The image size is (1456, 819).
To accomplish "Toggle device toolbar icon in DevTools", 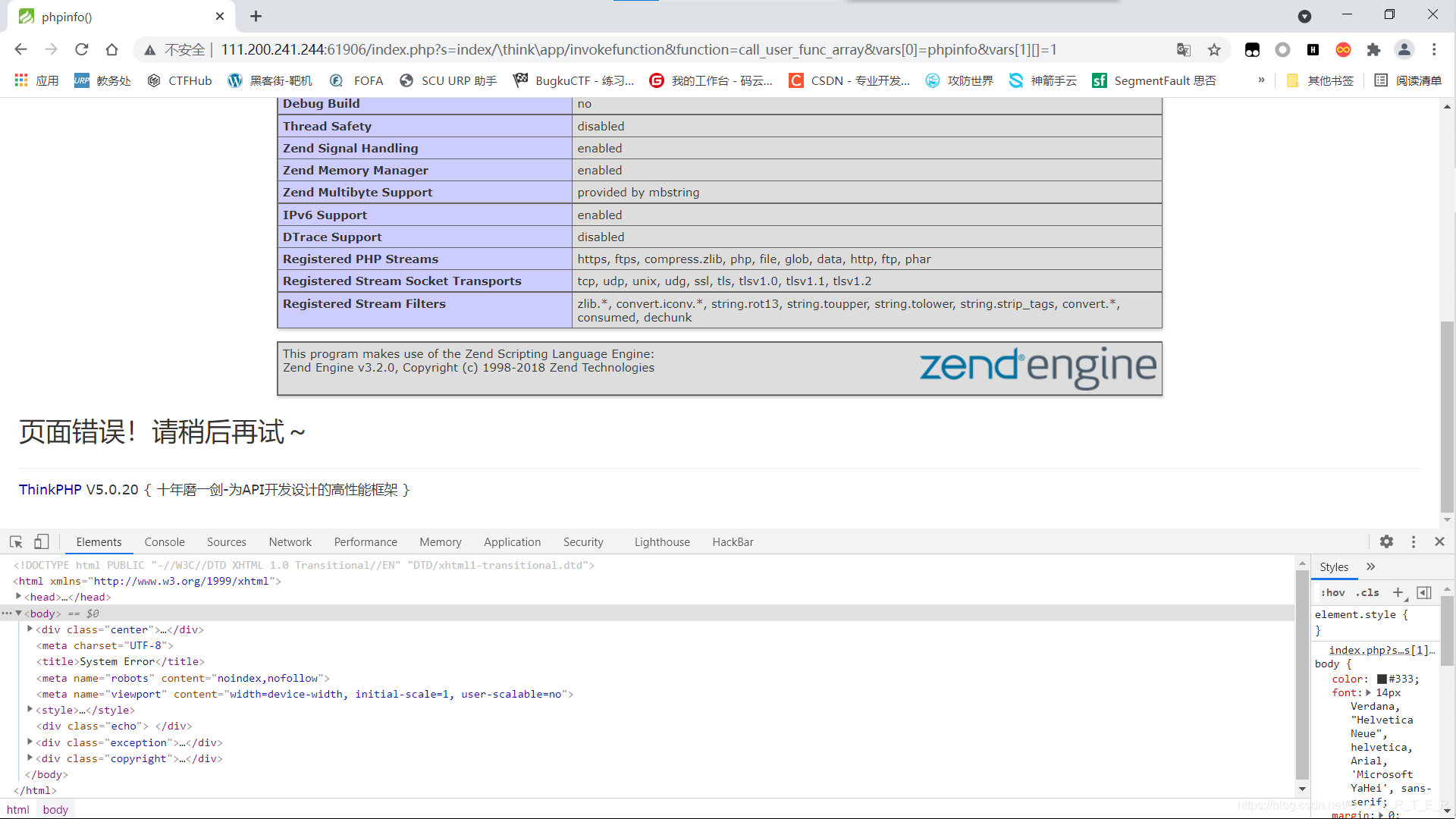I will point(42,541).
